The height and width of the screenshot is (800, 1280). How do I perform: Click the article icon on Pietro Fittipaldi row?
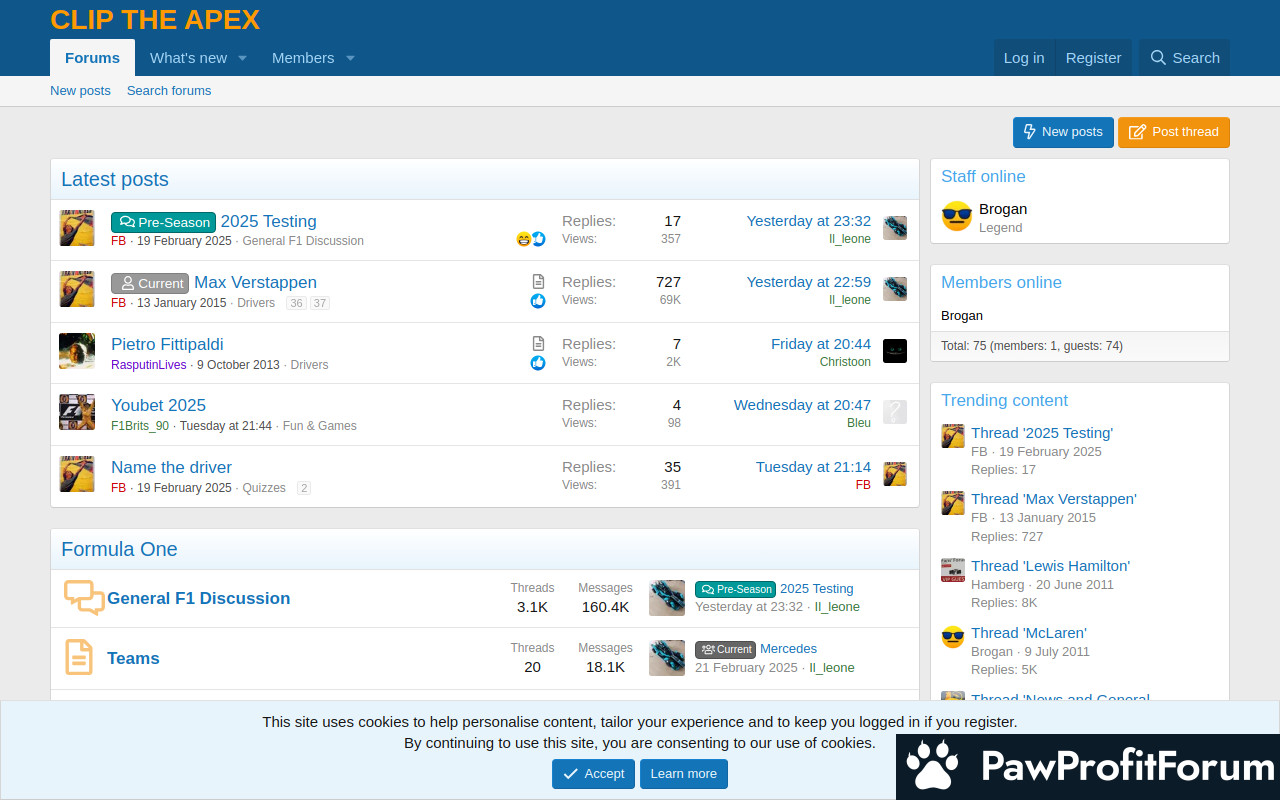point(538,344)
